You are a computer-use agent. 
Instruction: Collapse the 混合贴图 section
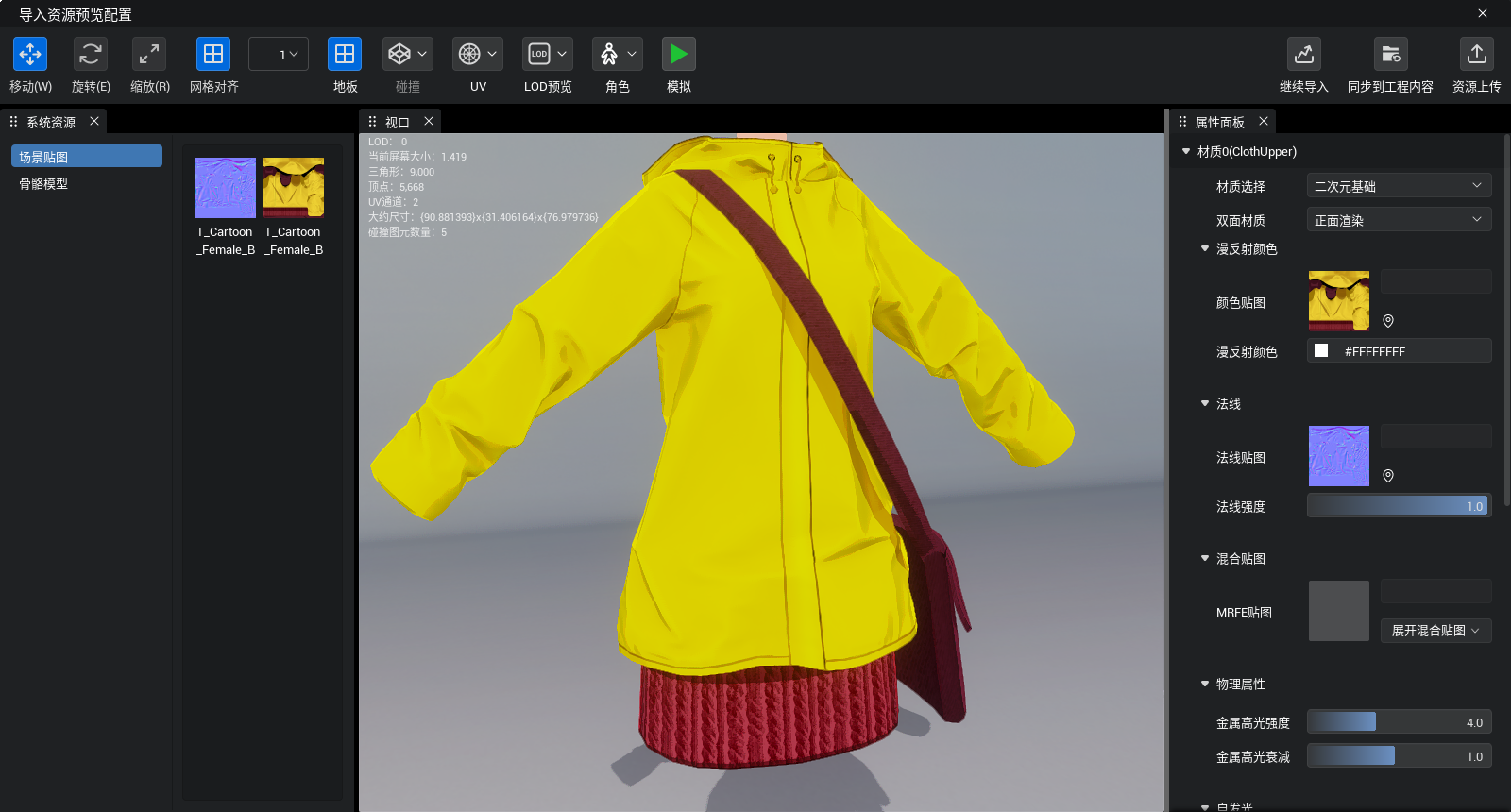point(1205,558)
